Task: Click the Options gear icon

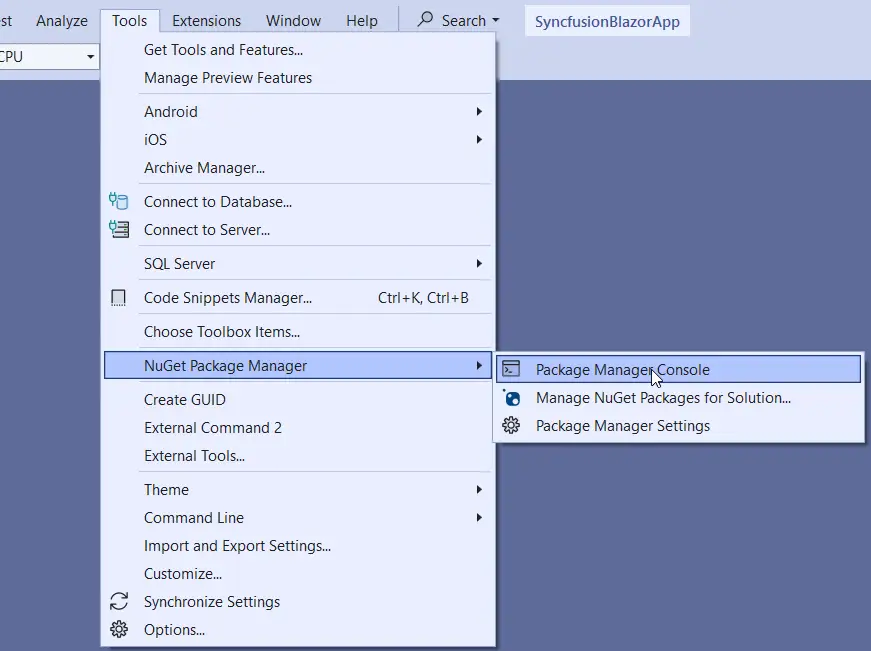Action: pyautogui.click(x=118, y=629)
